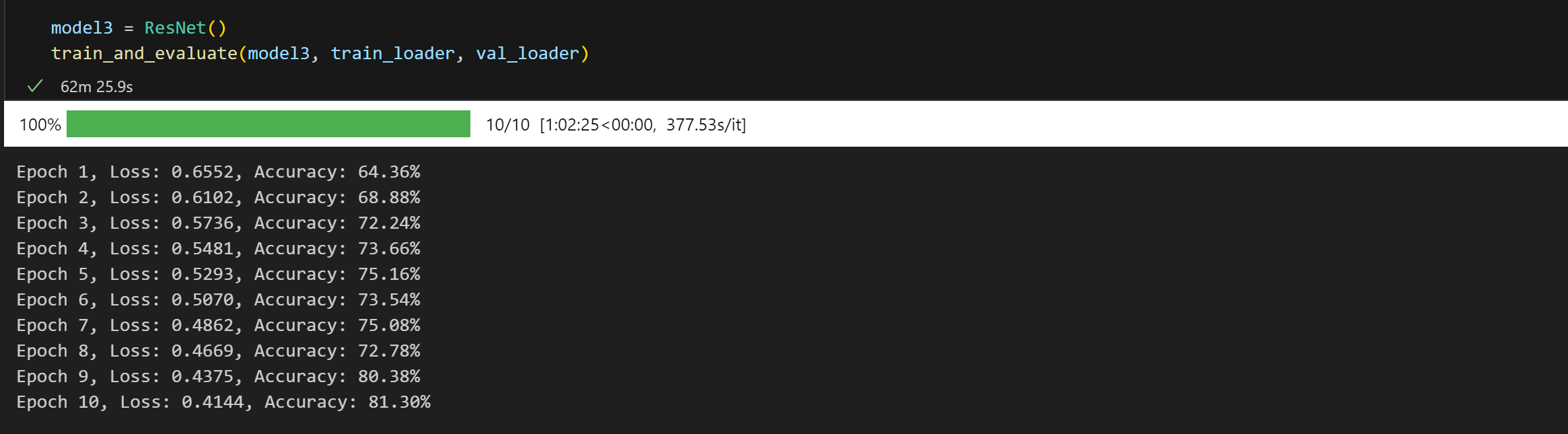Screen dimensions: 1568x434
Task: Click the model3 variable on first line
Action: (x=82, y=28)
